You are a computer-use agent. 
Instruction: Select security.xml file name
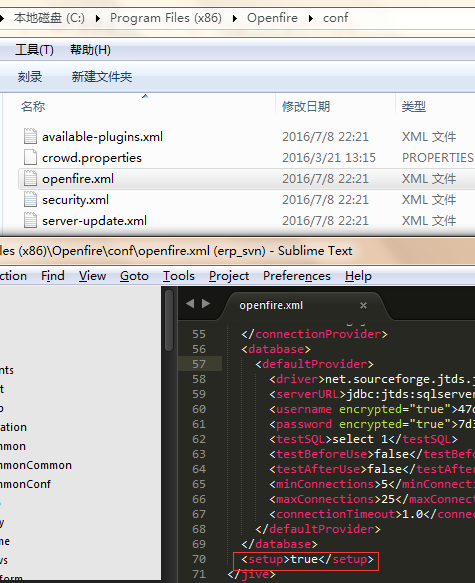pos(75,200)
